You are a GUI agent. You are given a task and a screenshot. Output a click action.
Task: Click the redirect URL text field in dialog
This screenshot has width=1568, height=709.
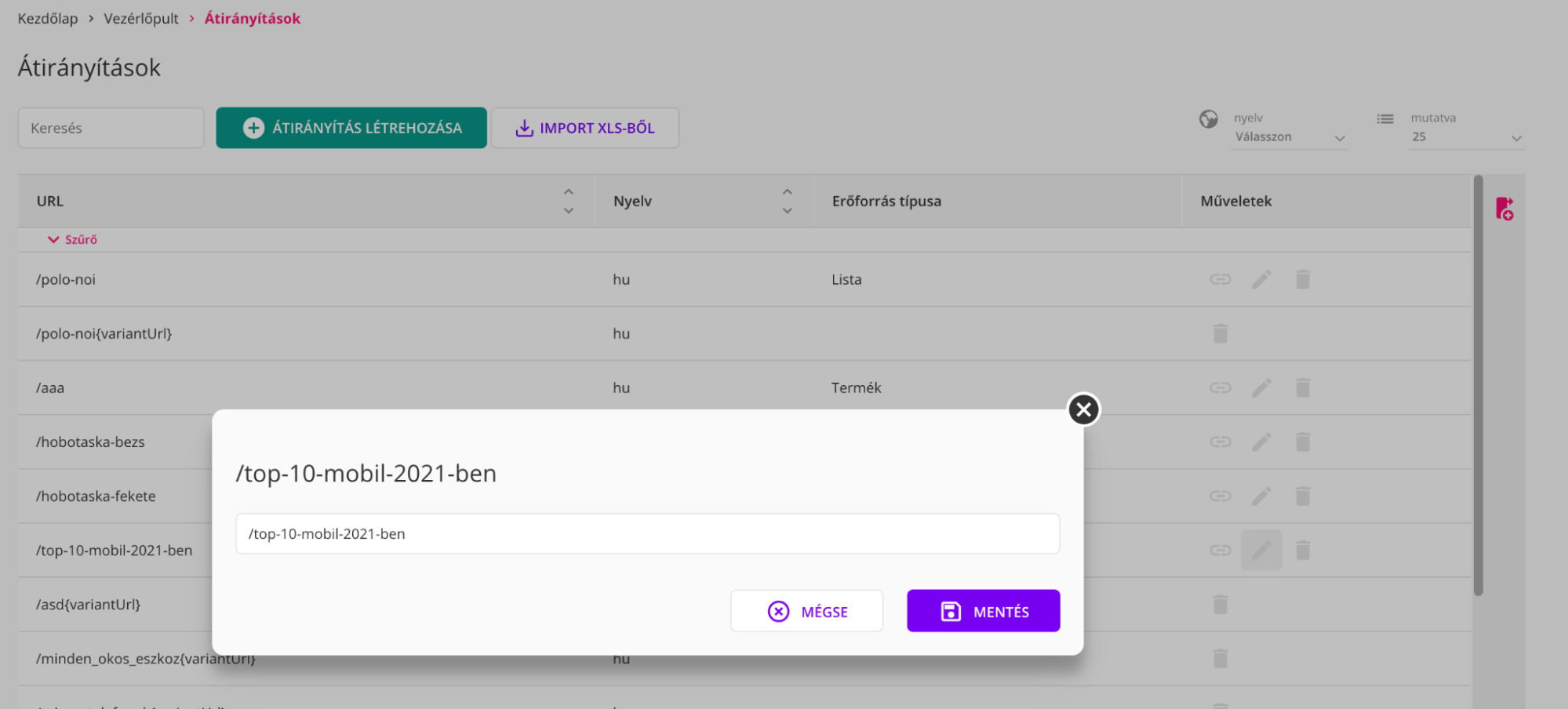pos(647,534)
